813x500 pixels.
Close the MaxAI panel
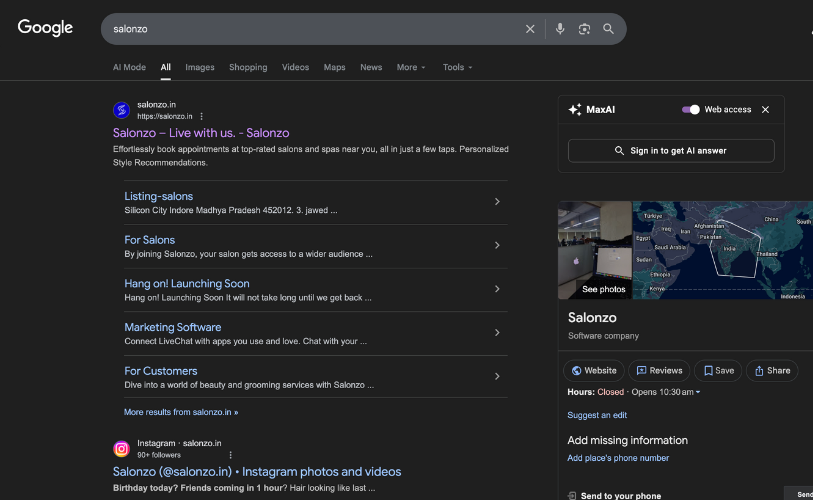coord(765,110)
